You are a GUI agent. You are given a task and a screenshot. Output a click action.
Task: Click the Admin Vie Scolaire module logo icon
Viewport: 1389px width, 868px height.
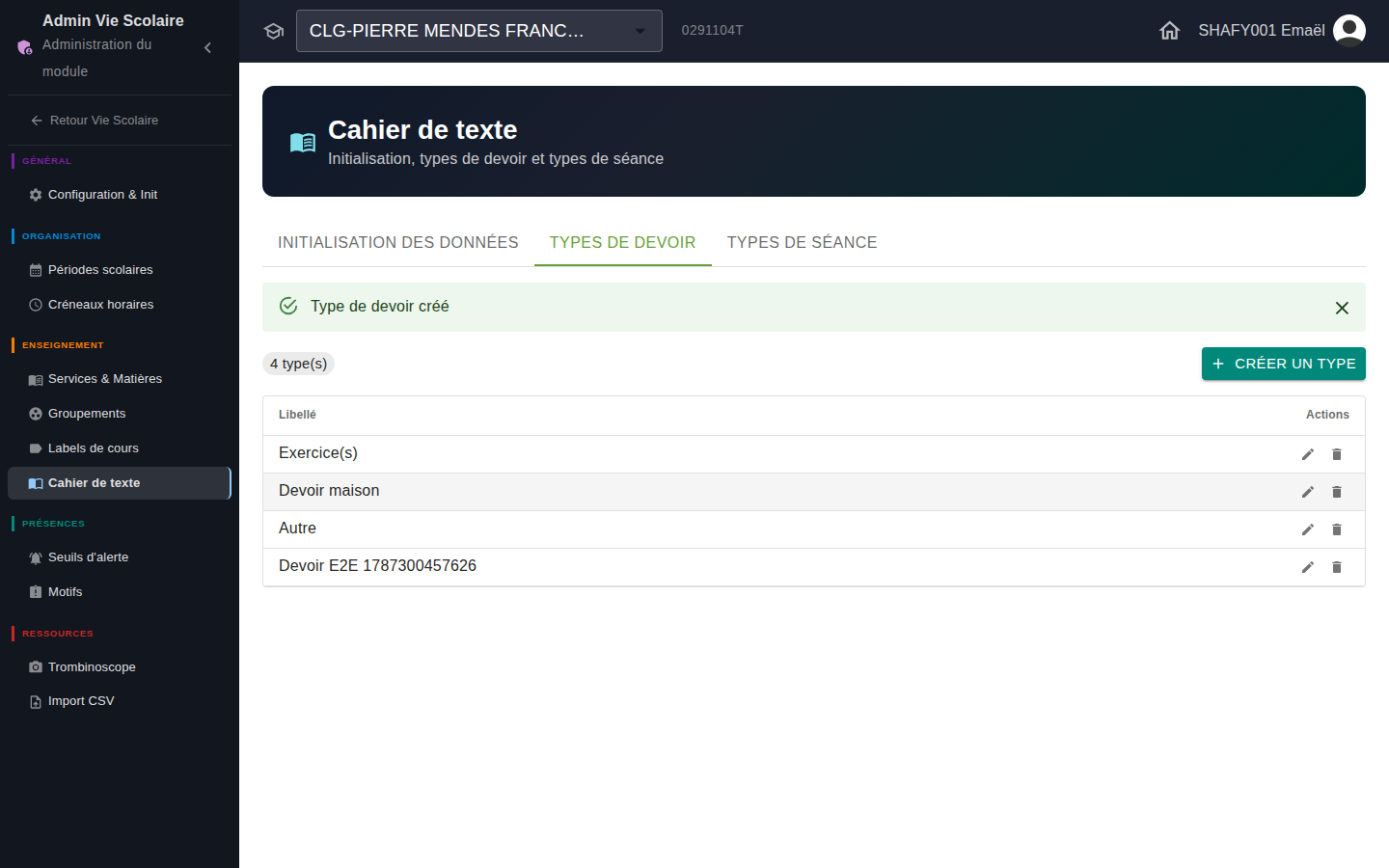pyautogui.click(x=25, y=47)
